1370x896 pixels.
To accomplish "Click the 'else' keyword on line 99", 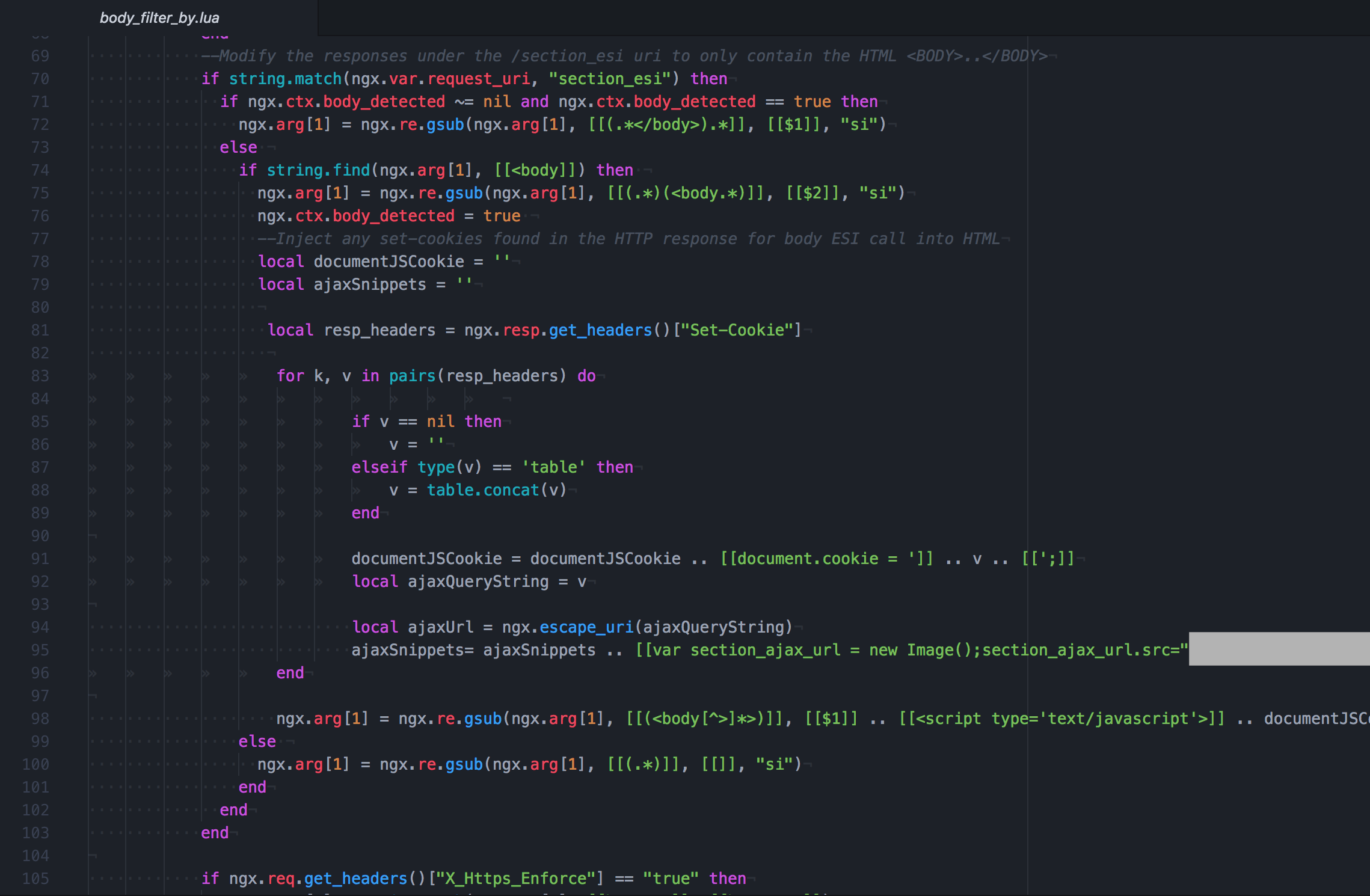I will coord(257,741).
